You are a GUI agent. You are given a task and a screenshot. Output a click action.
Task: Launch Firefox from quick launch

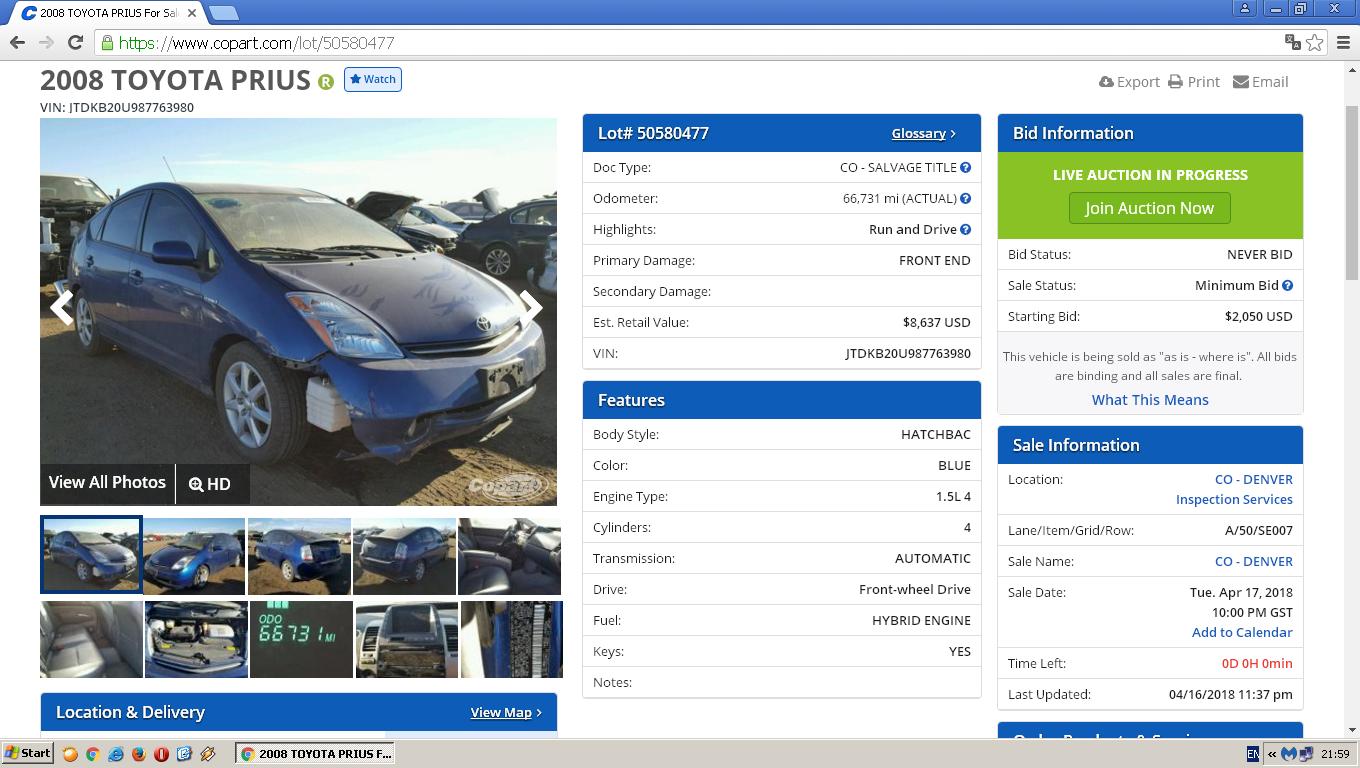tap(138, 754)
